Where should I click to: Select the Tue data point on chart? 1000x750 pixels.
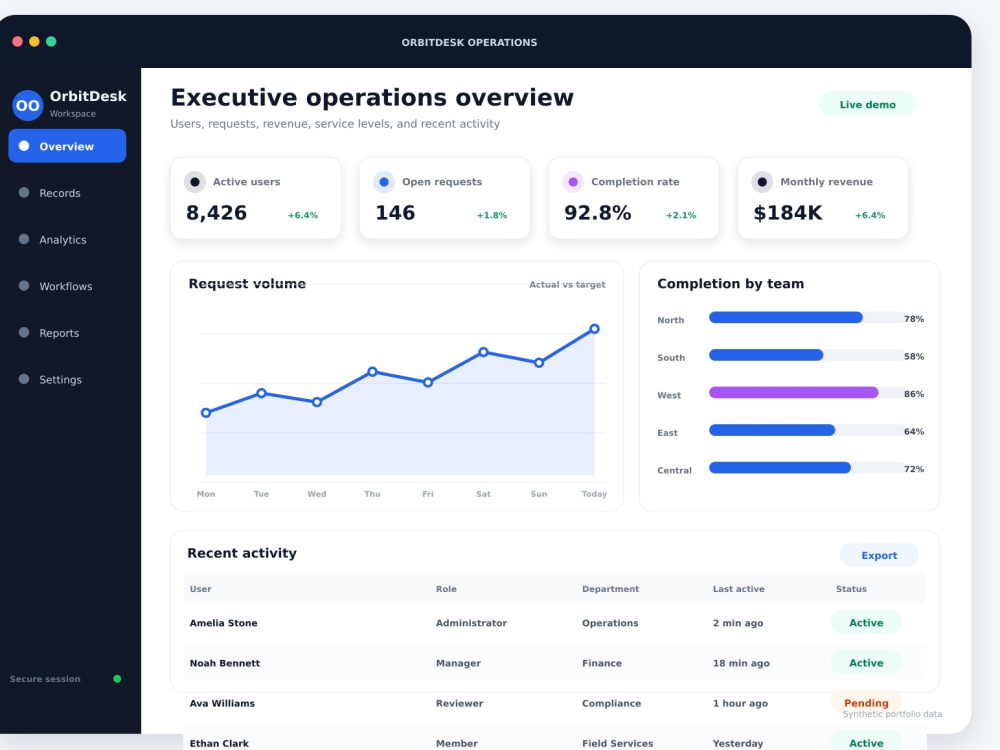261,393
